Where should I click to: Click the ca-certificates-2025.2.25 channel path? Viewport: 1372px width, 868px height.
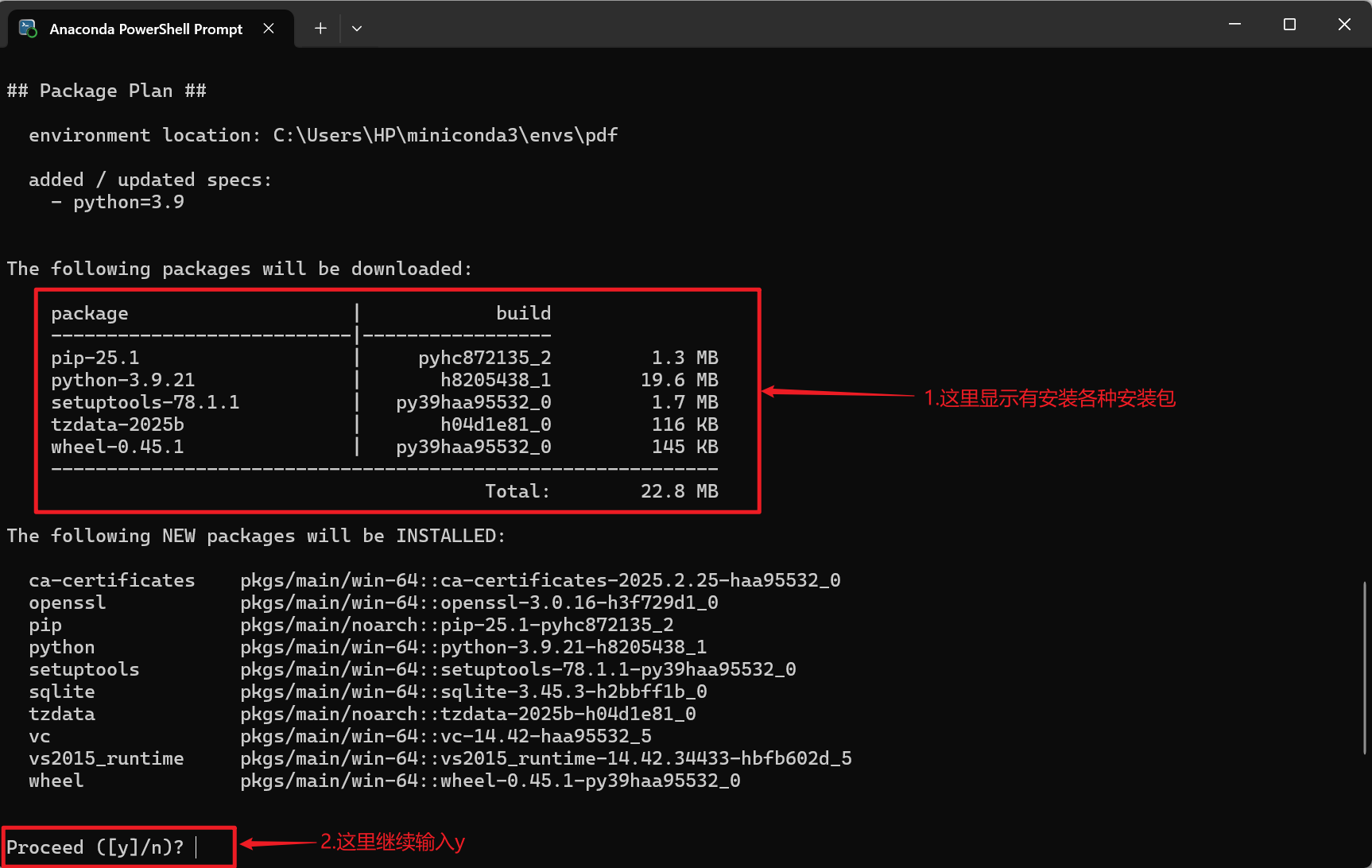[541, 580]
